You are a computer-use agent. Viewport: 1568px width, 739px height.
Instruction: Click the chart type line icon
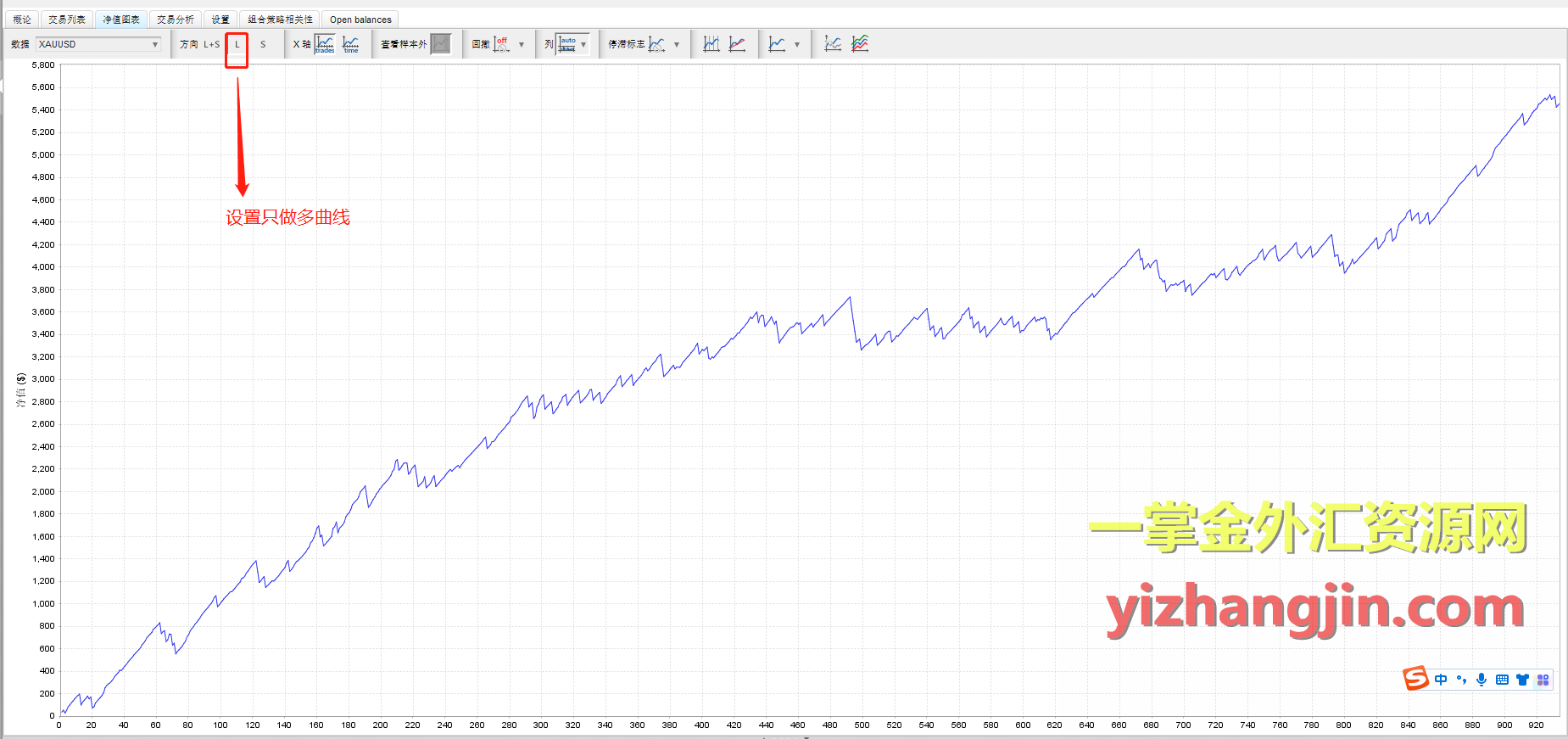[x=778, y=44]
